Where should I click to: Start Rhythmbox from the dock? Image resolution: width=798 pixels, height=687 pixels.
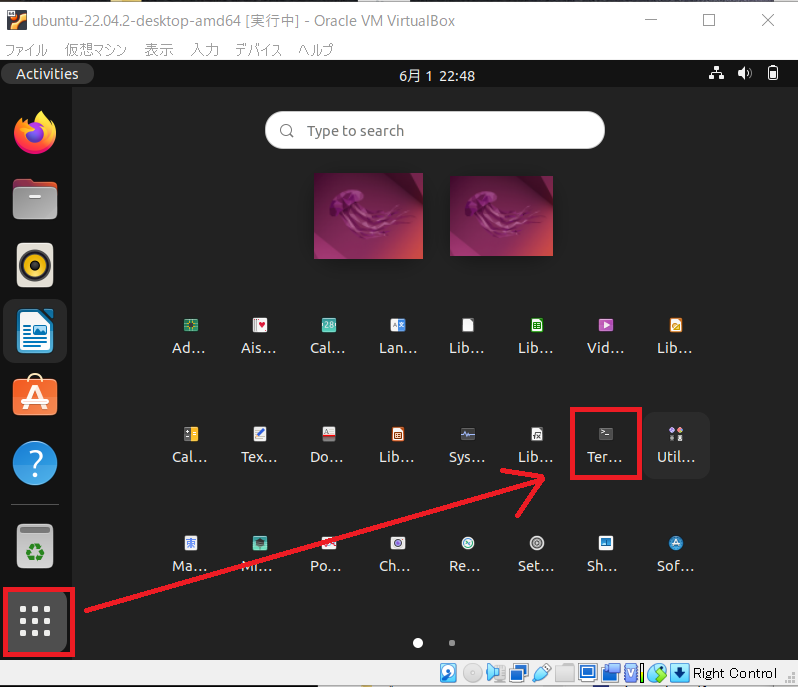(35, 265)
